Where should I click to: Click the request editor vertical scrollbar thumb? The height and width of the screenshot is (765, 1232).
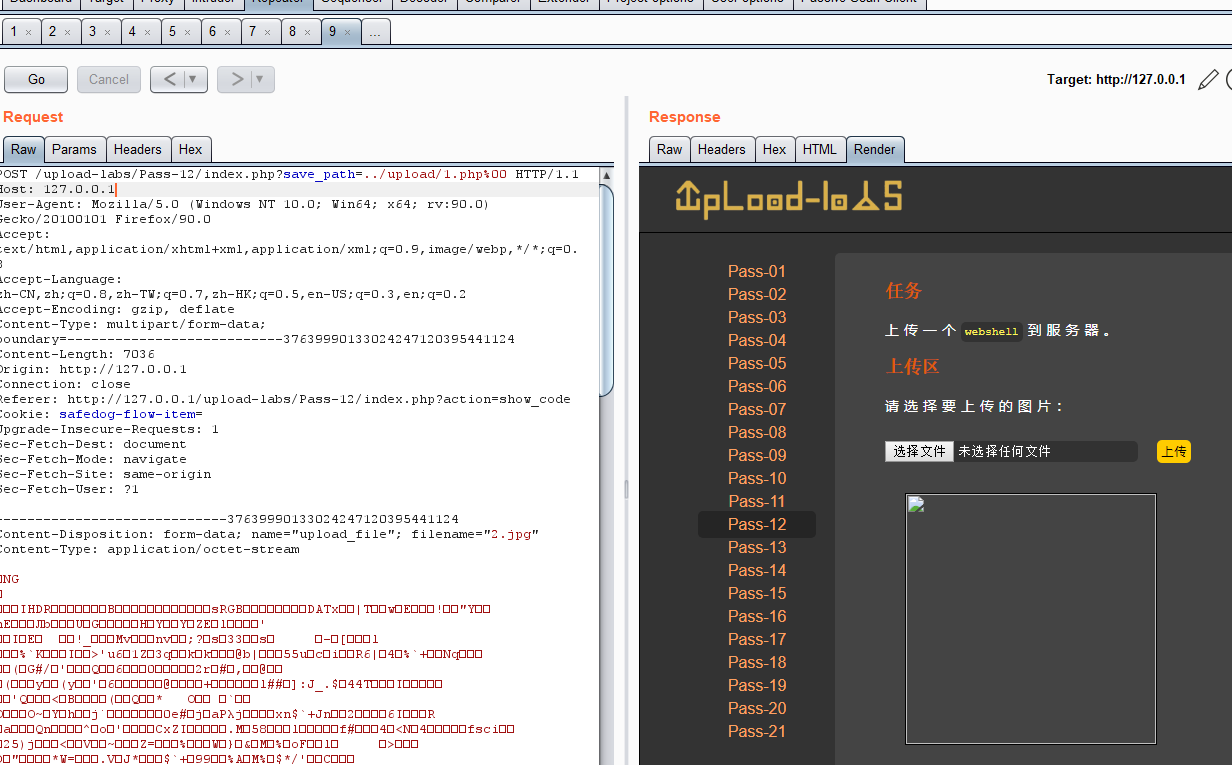607,289
